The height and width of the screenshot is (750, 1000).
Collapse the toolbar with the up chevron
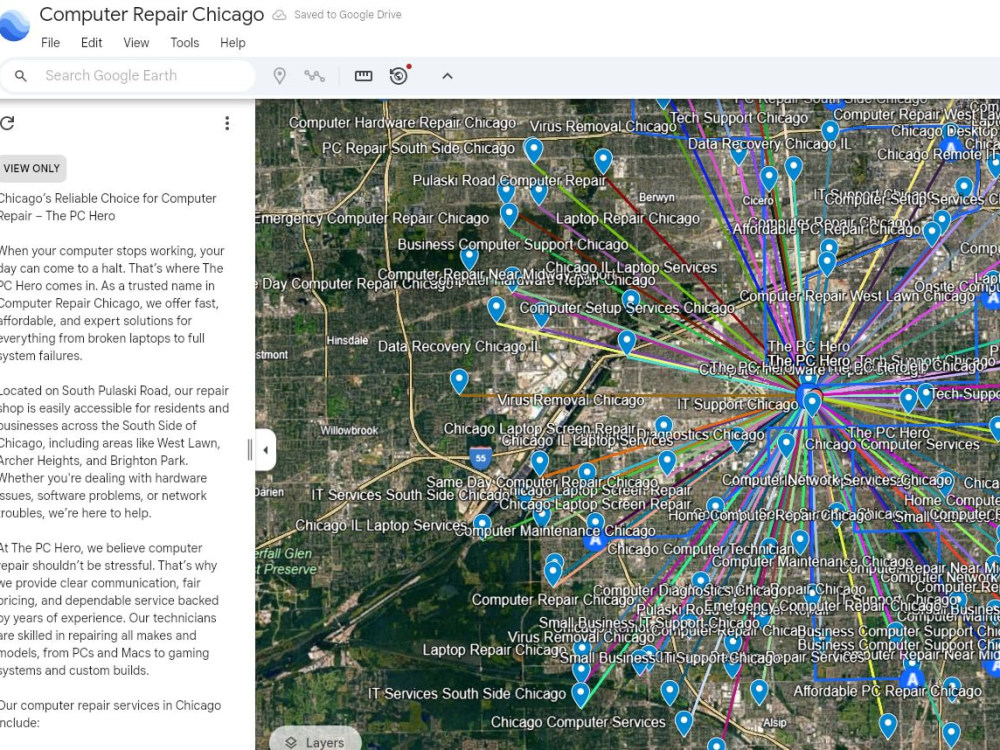click(x=447, y=76)
